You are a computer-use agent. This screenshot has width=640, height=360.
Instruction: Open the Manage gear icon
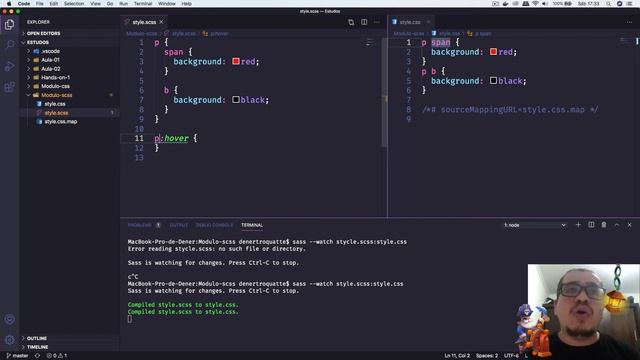9,340
